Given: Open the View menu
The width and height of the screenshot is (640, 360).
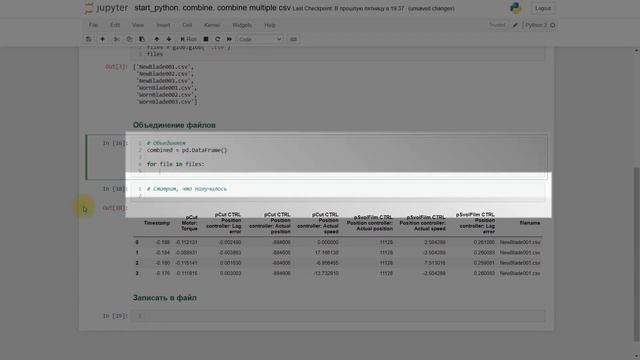Looking at the screenshot, I should coord(138,25).
